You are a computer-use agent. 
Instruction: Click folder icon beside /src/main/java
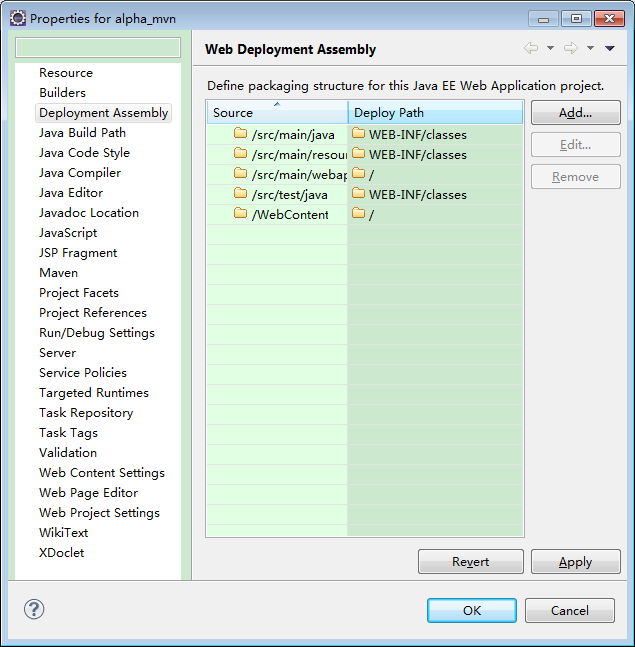[240, 134]
